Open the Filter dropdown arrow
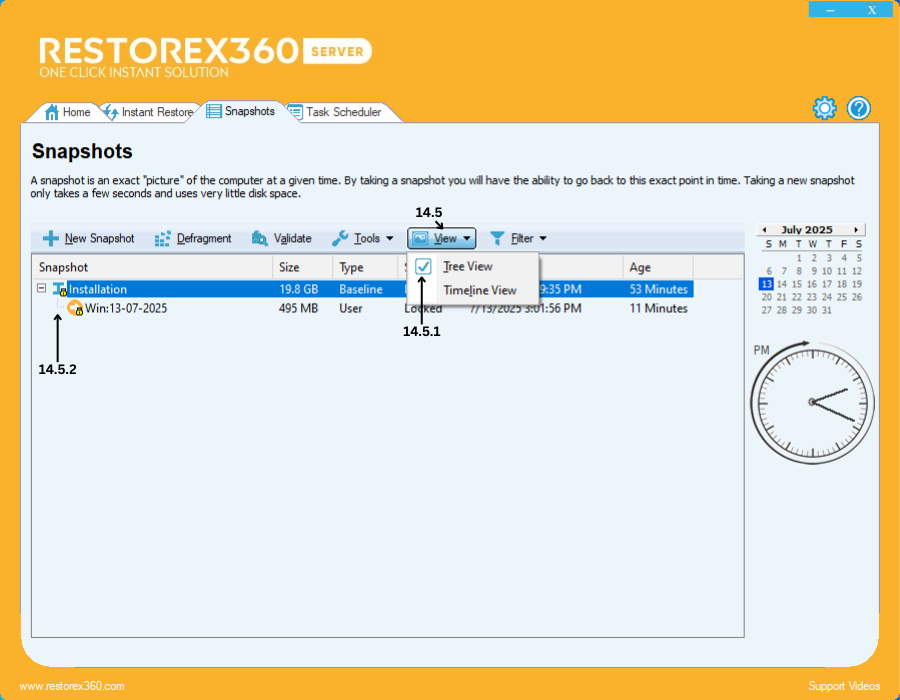Screen dimensions: 900x700 pyautogui.click(x=543, y=238)
